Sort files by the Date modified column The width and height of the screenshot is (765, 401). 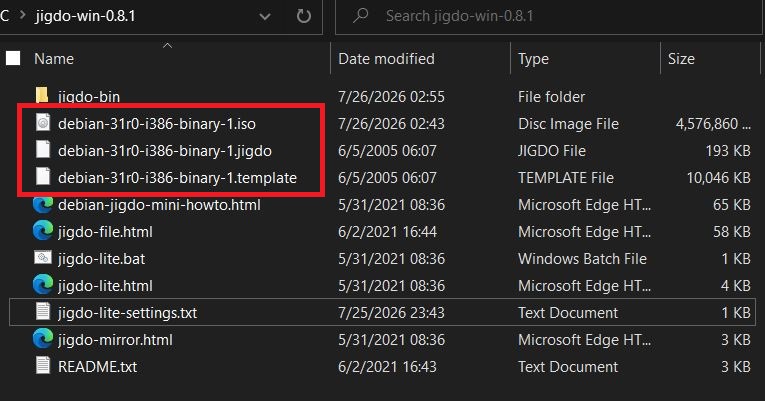tap(386, 59)
